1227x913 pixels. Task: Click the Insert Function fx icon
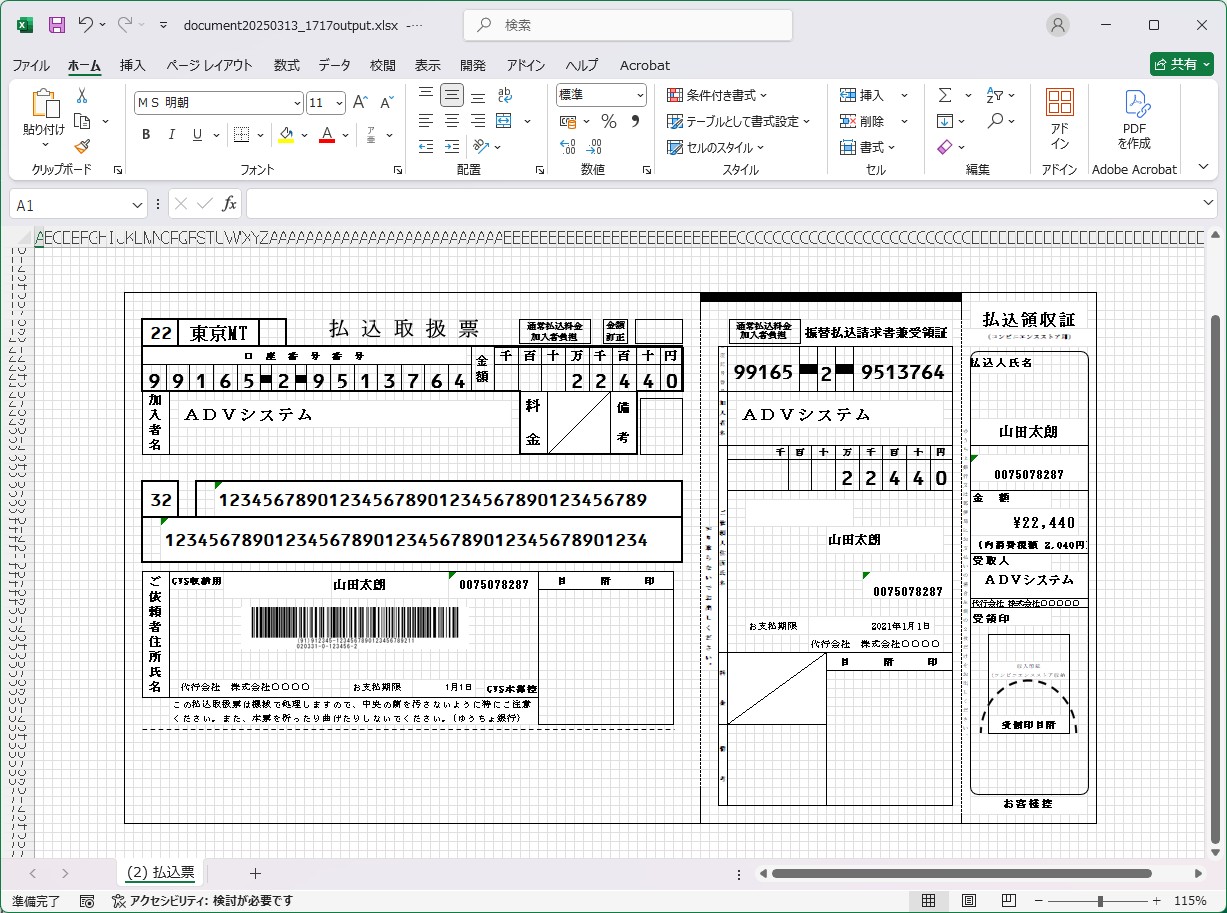click(229, 204)
